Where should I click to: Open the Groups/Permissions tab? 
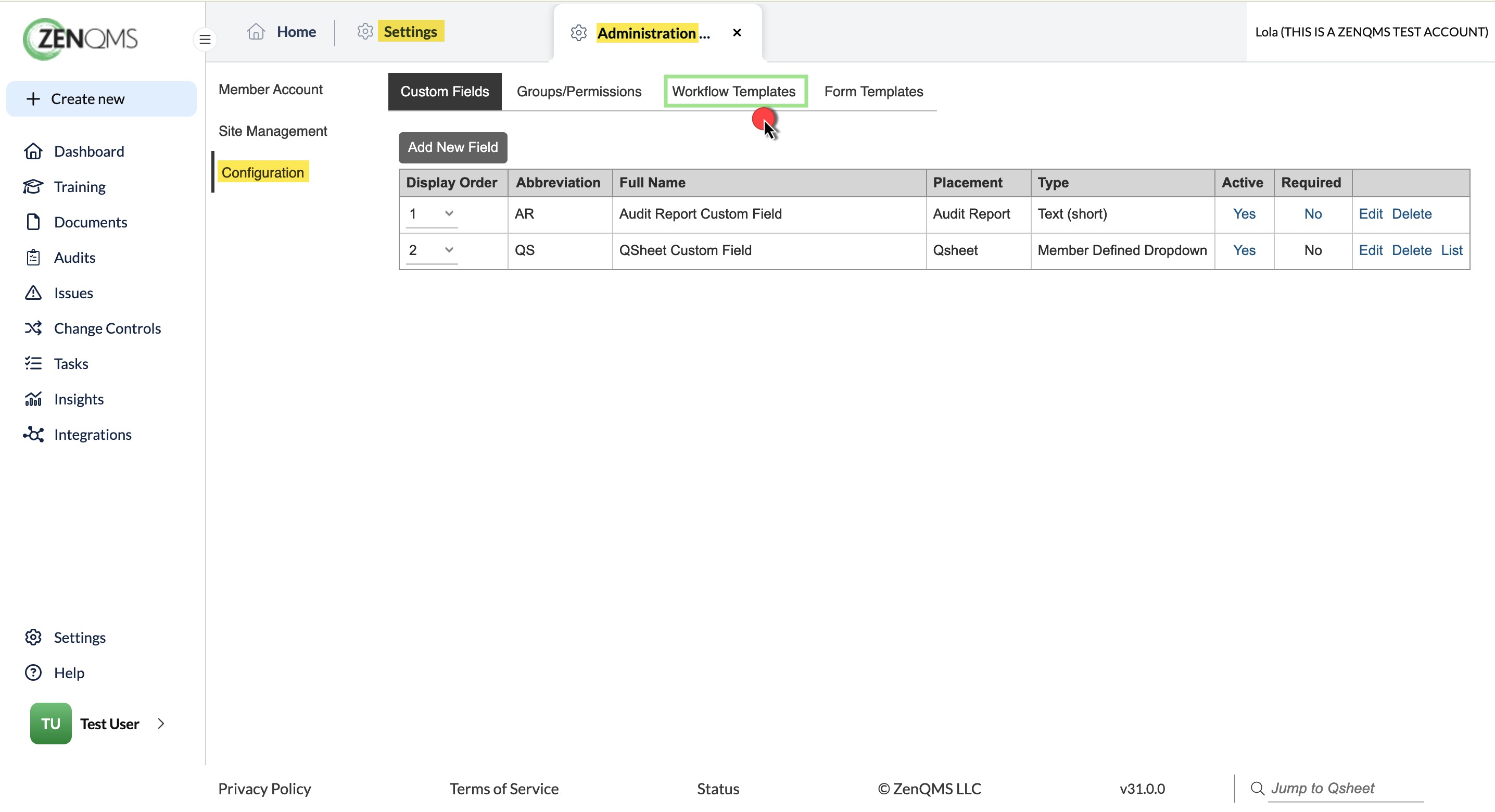click(x=579, y=92)
